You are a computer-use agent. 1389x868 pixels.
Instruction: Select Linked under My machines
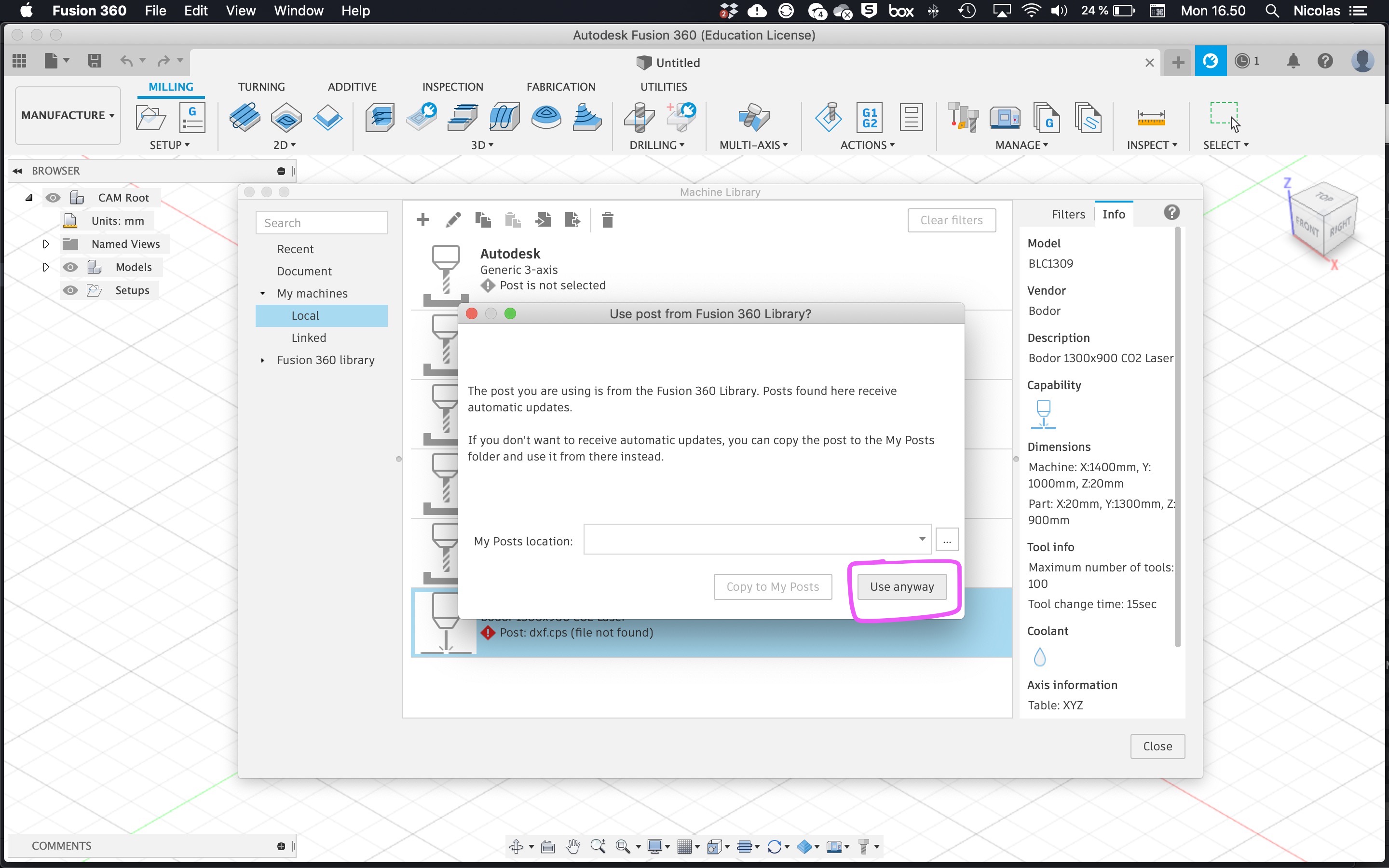click(308, 338)
